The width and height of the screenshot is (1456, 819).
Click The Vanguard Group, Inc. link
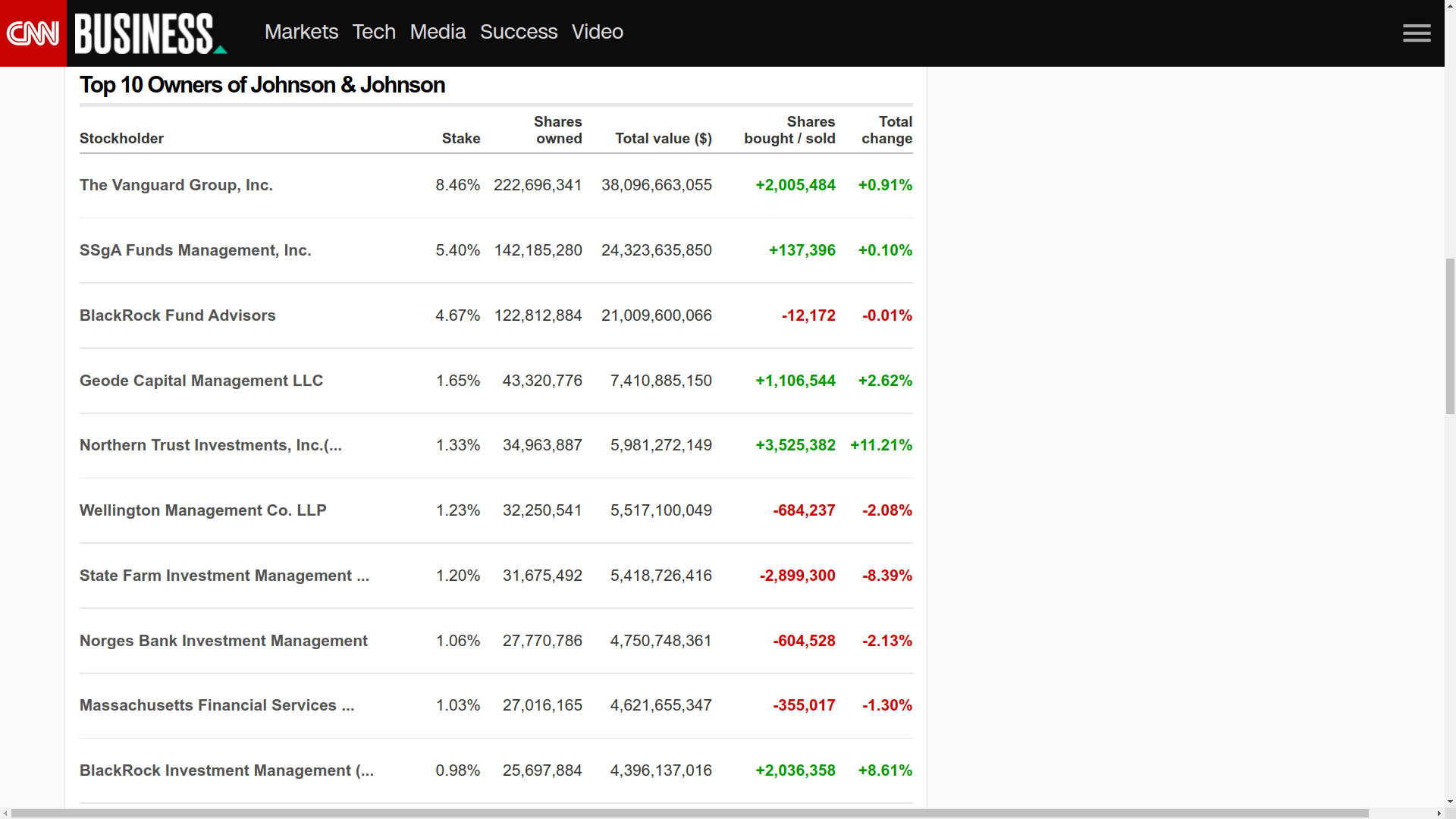point(176,185)
